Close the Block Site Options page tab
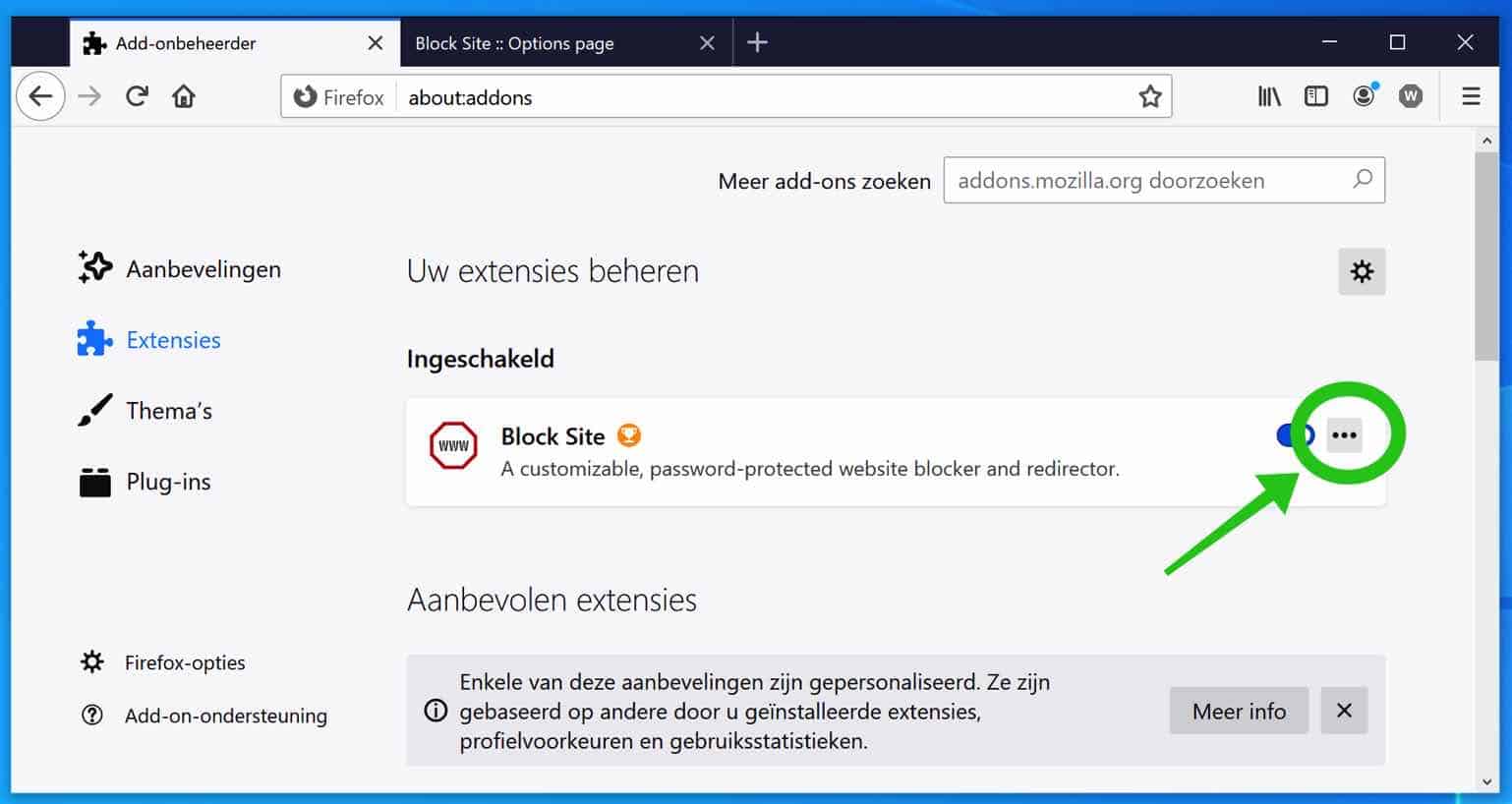Screen dimensions: 1512x804 (x=707, y=43)
